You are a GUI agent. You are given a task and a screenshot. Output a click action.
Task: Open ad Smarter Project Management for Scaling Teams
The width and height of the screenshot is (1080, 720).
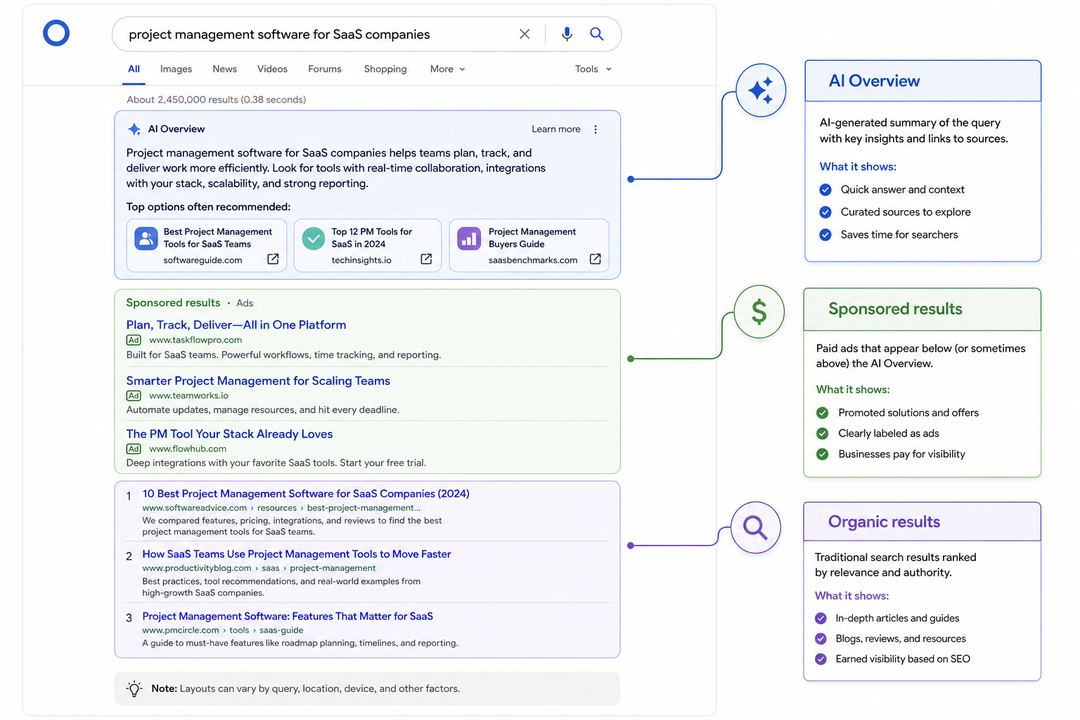(x=258, y=380)
